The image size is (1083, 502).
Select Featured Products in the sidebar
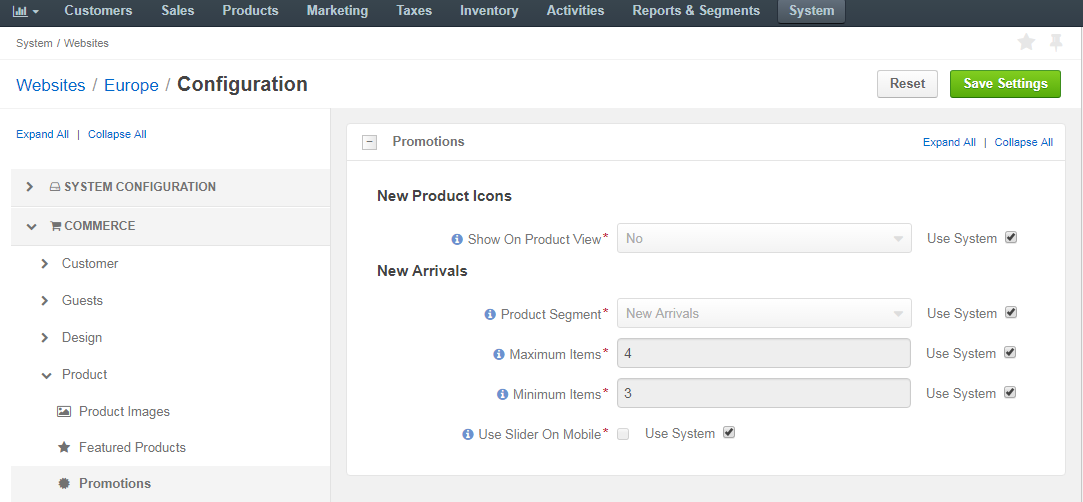click(x=133, y=447)
